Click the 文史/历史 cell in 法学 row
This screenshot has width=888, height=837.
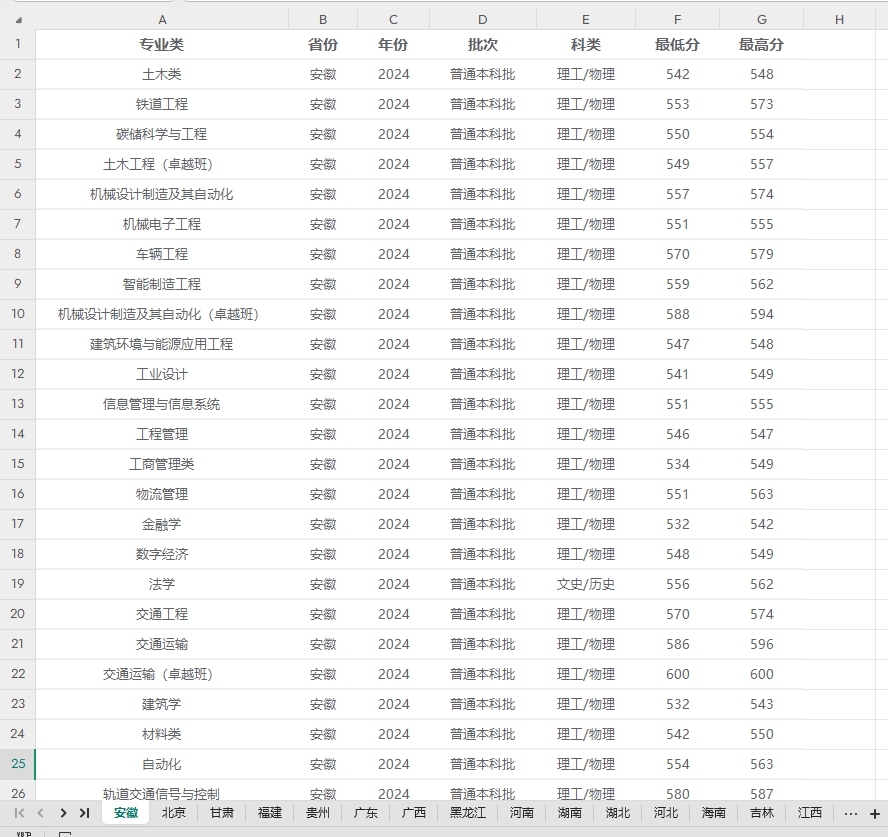[x=585, y=584]
